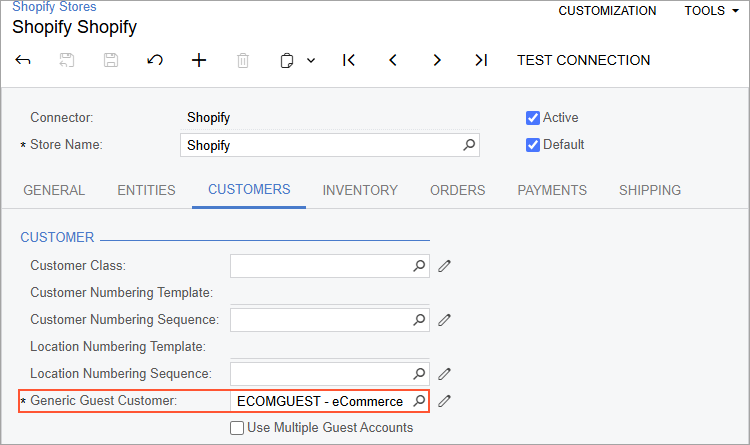Switch to the SHIPPING tab
Screen dimensions: 750x445
point(650,190)
